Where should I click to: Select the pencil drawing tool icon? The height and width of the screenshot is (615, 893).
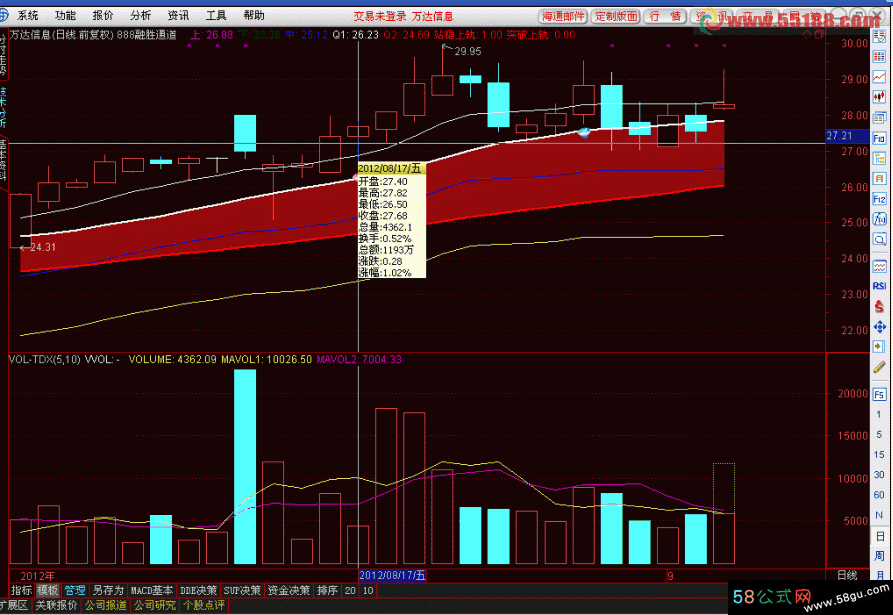click(x=879, y=367)
